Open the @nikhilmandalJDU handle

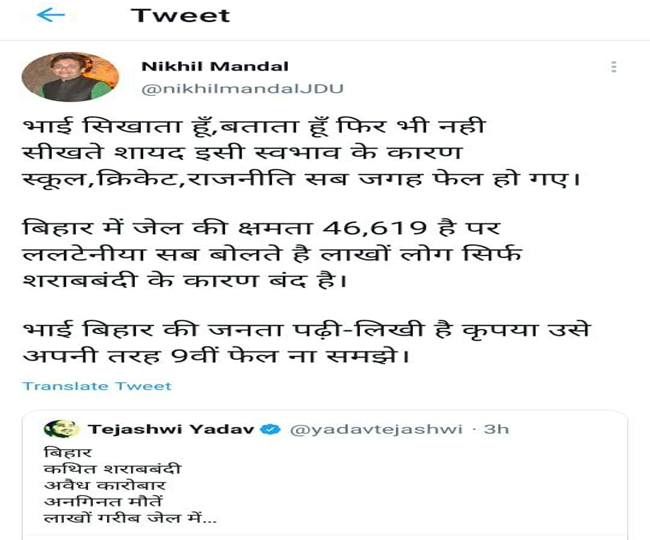(x=242, y=89)
